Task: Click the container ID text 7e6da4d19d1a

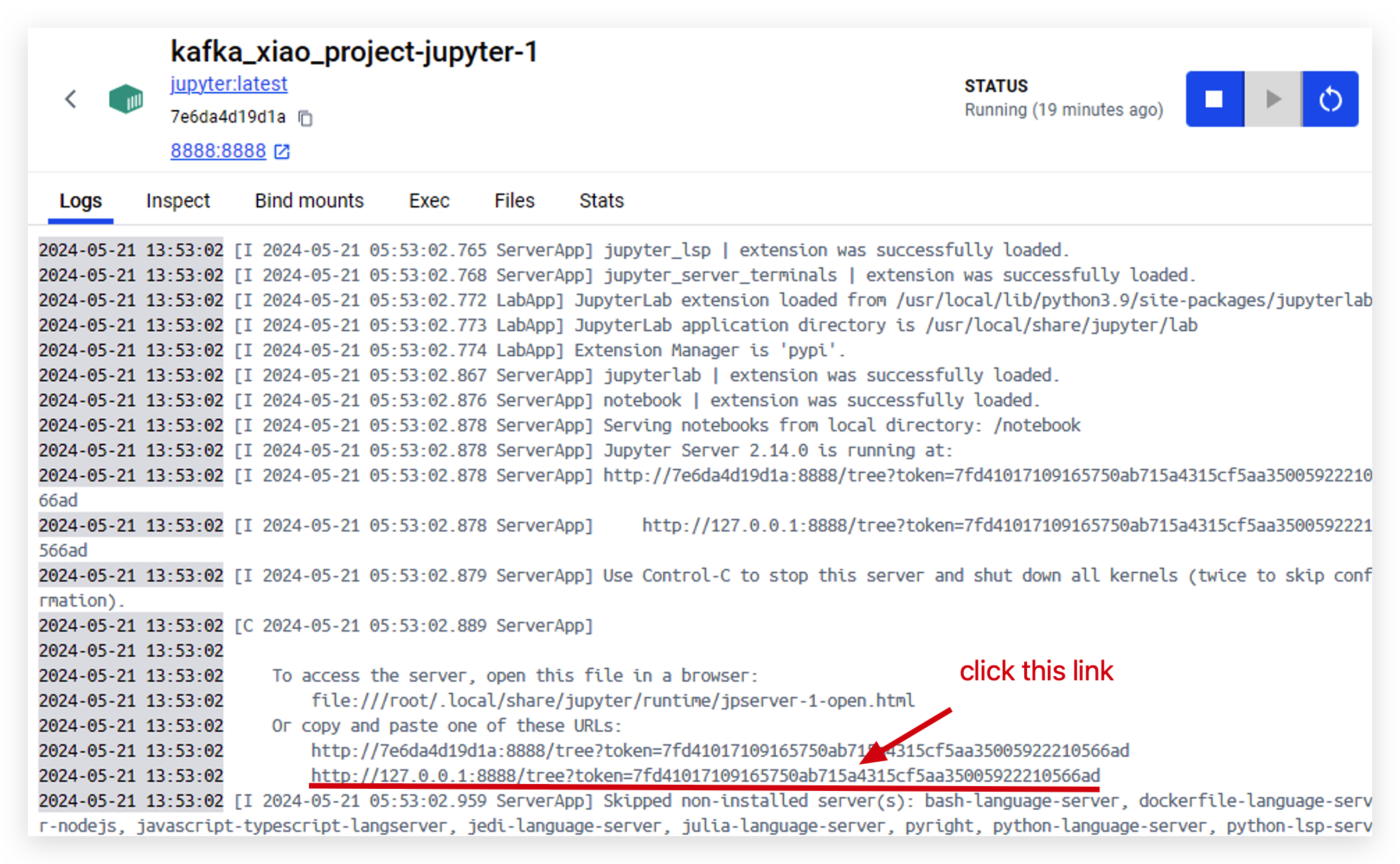Action: pos(228,117)
